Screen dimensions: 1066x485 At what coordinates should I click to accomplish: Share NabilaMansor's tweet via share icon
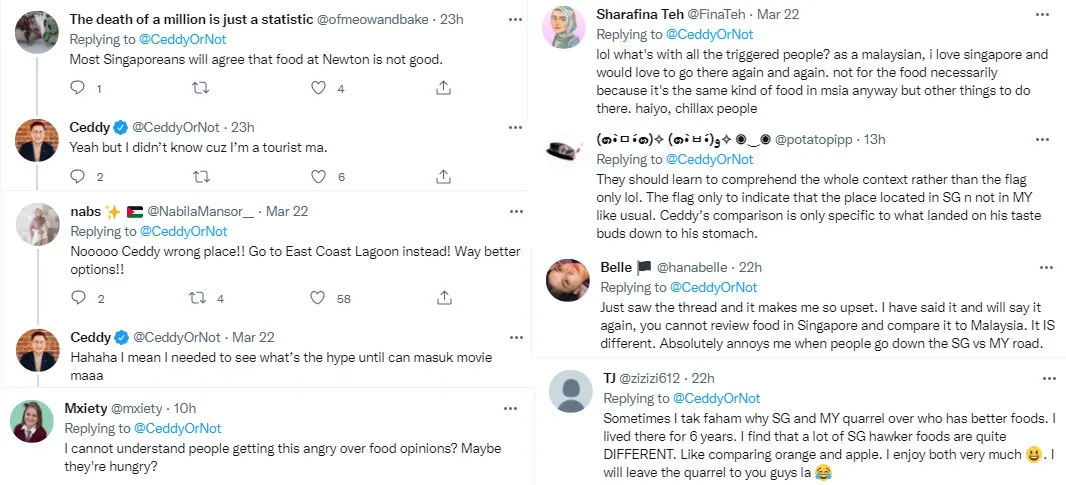click(x=443, y=298)
